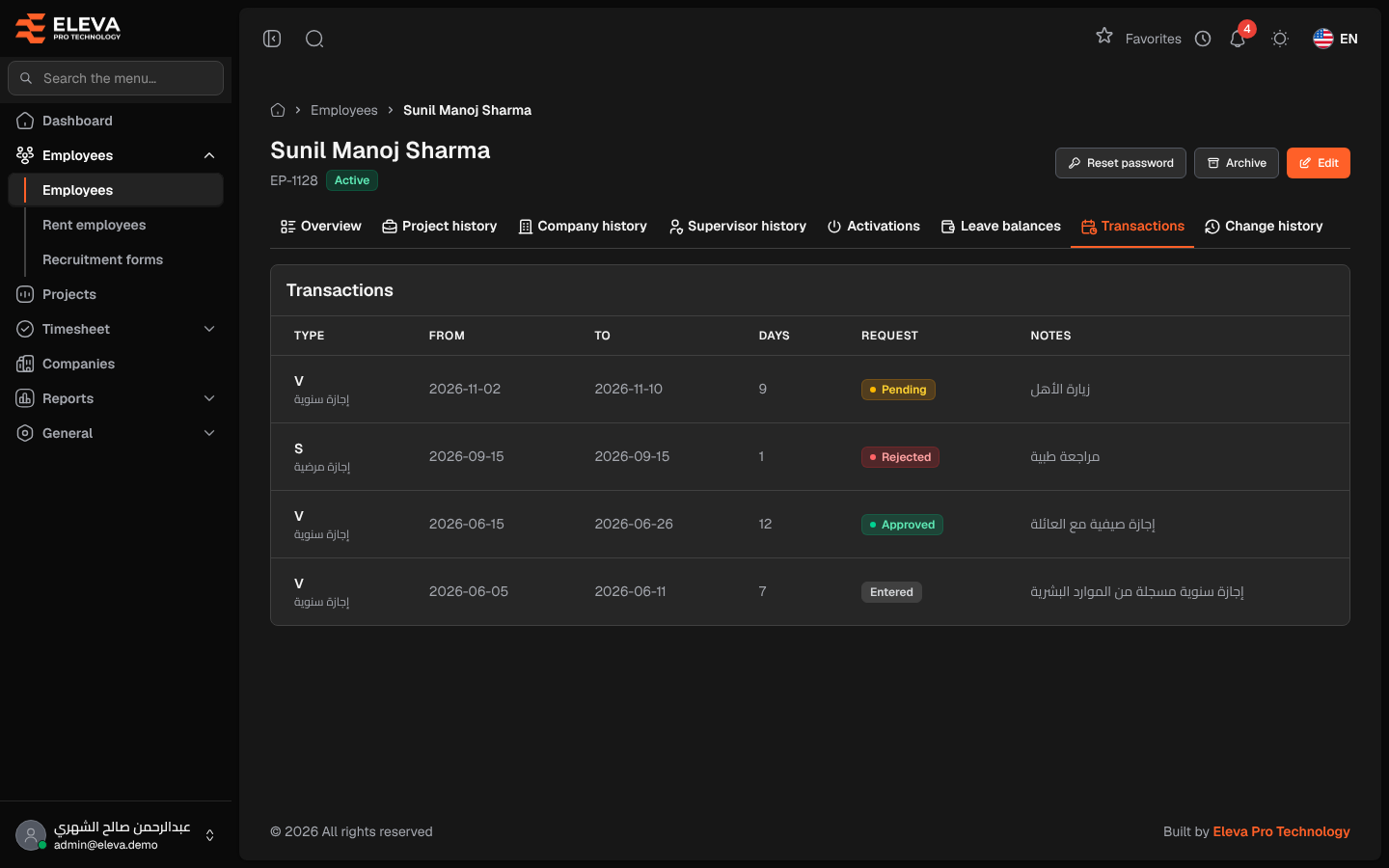Click the Employees group icon in sidebar
The image size is (1389, 868).
click(25, 155)
